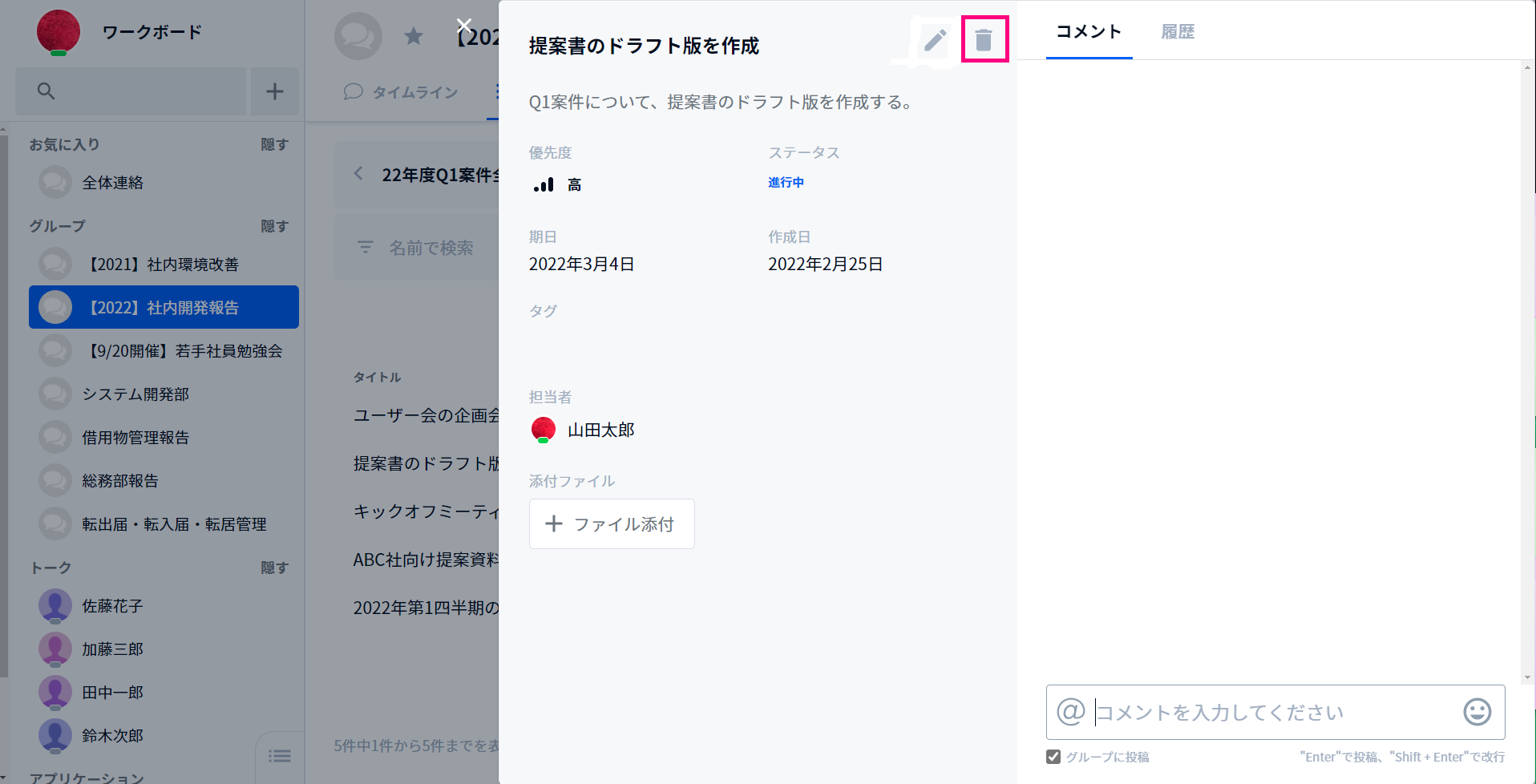Click the ファイル添付 button
This screenshot has width=1536, height=784.
pos(612,524)
